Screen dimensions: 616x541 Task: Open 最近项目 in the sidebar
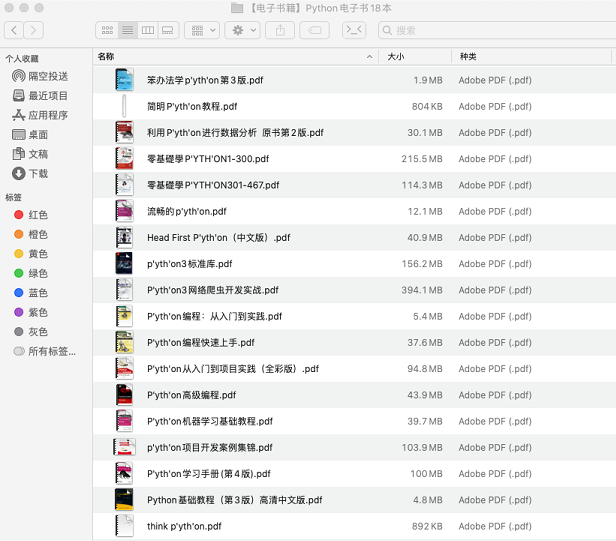pos(40,95)
